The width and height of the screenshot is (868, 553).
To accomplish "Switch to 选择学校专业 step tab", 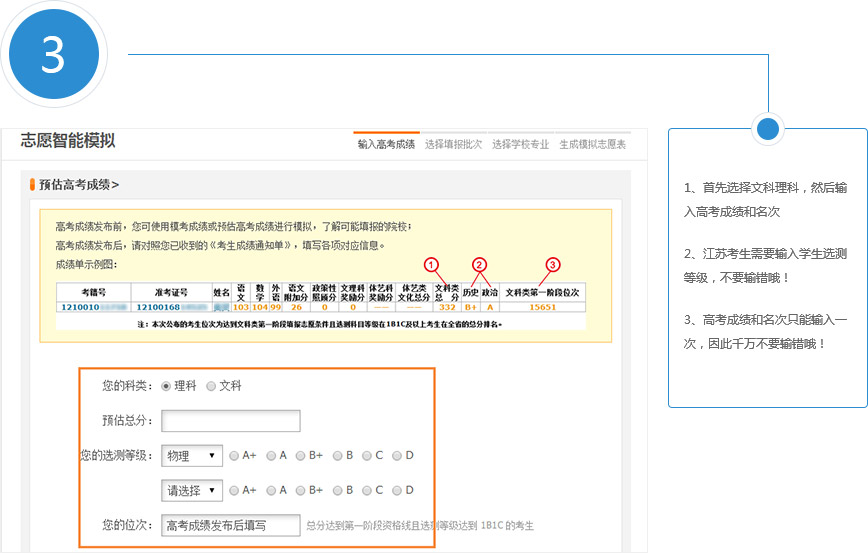I will 520,144.
